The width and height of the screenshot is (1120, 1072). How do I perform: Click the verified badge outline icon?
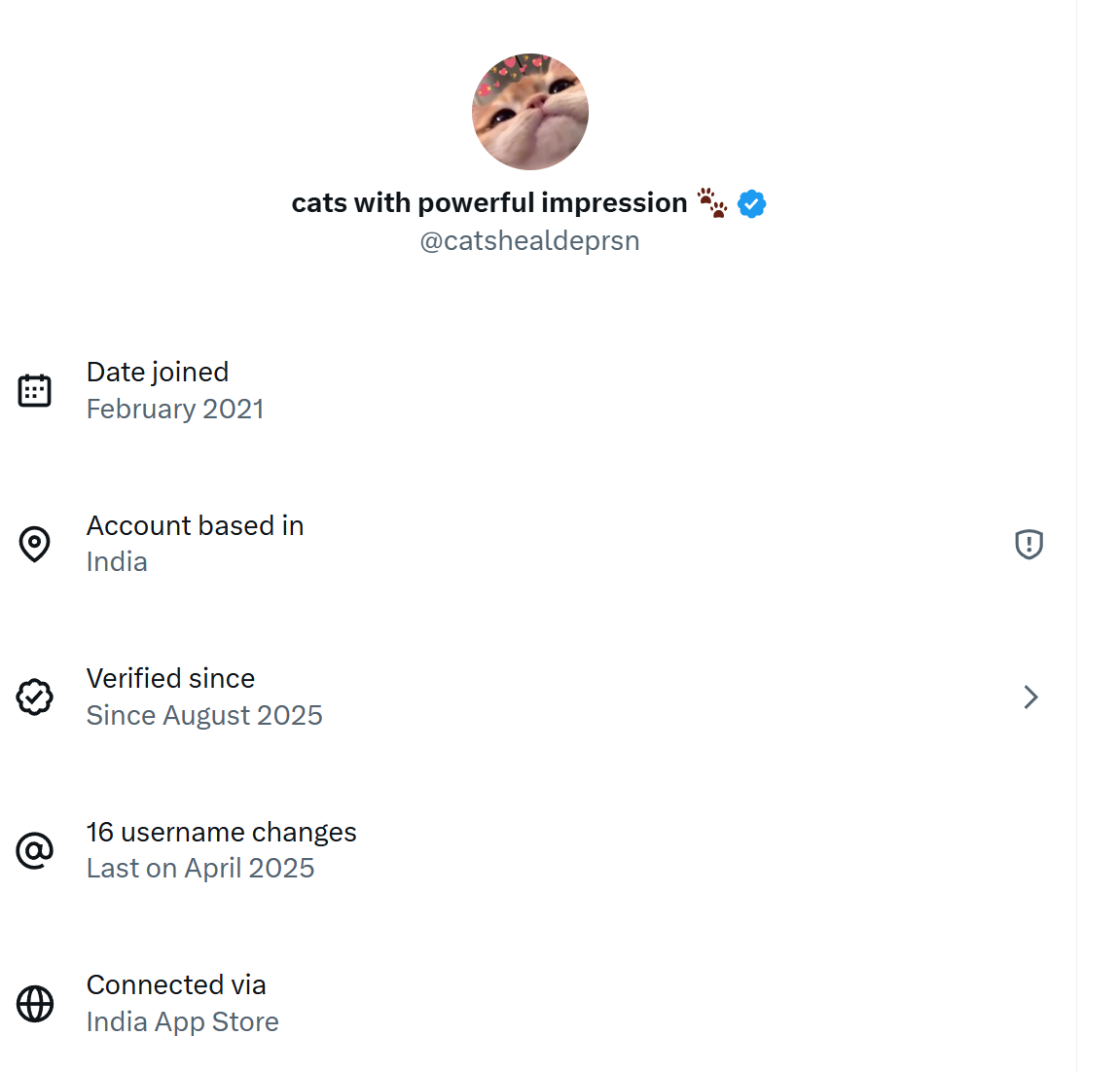click(35, 697)
